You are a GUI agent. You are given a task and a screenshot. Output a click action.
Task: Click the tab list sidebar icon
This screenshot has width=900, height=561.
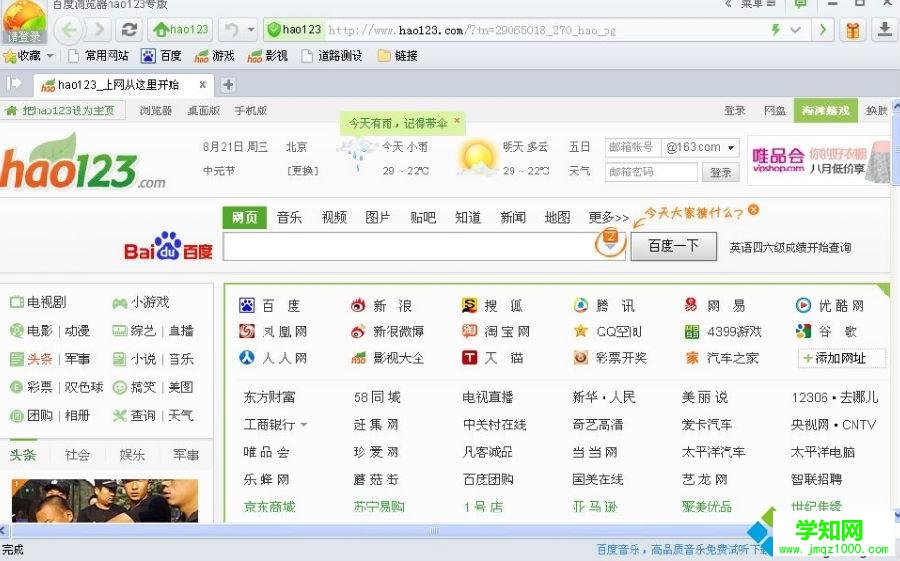tap(14, 84)
